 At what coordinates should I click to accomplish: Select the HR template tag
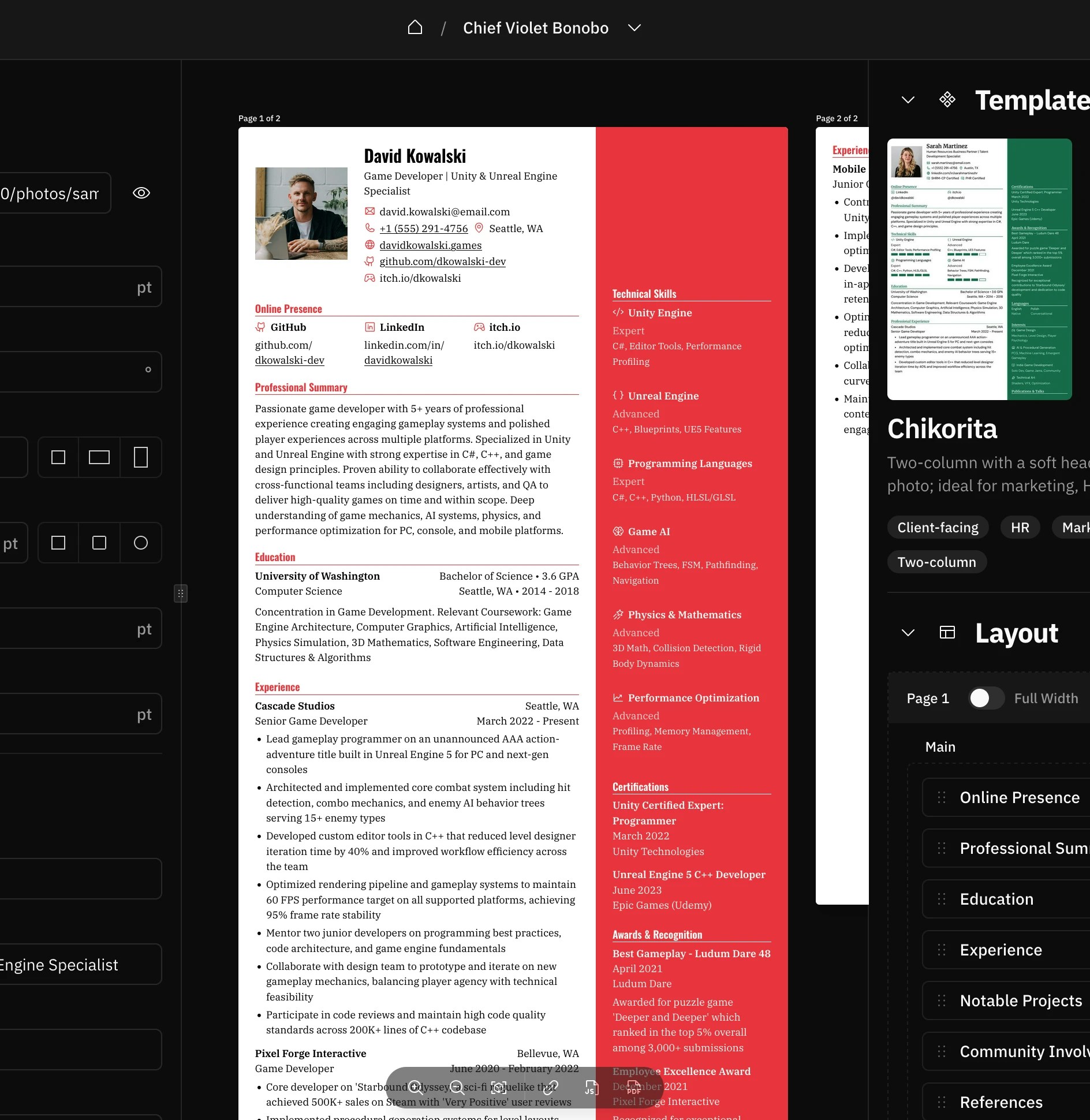pyautogui.click(x=1020, y=527)
